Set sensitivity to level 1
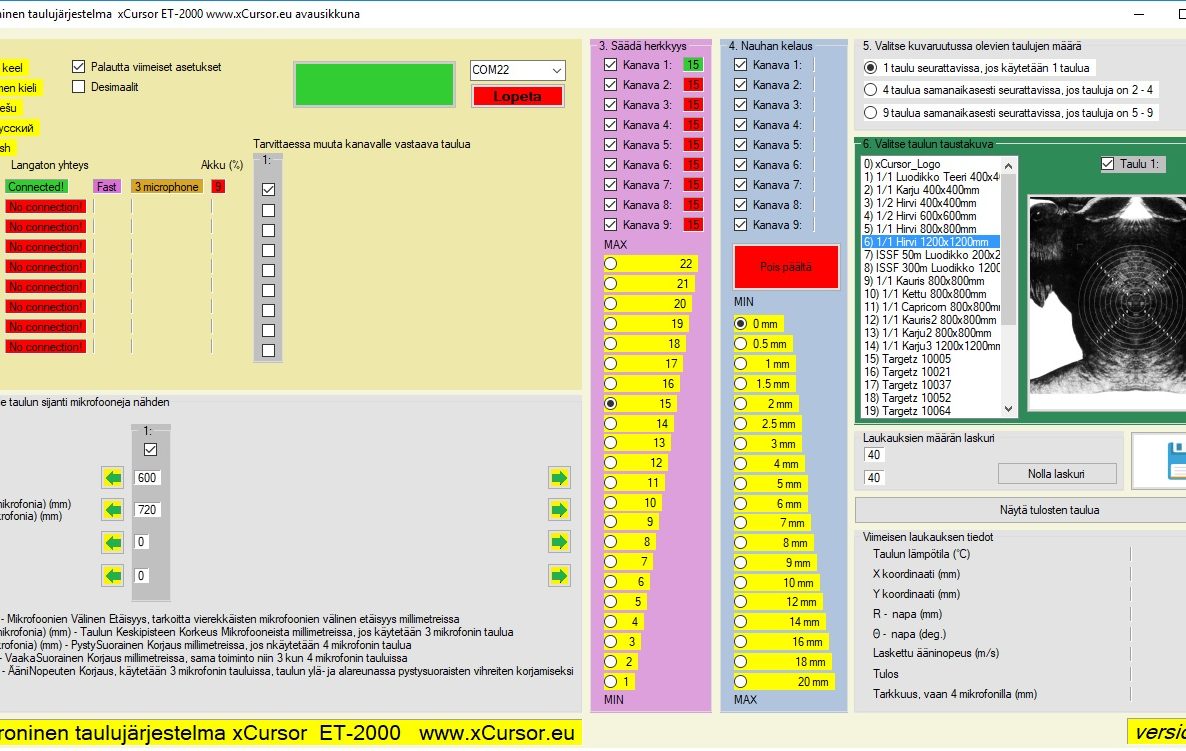This screenshot has width=1186, height=751. (610, 681)
